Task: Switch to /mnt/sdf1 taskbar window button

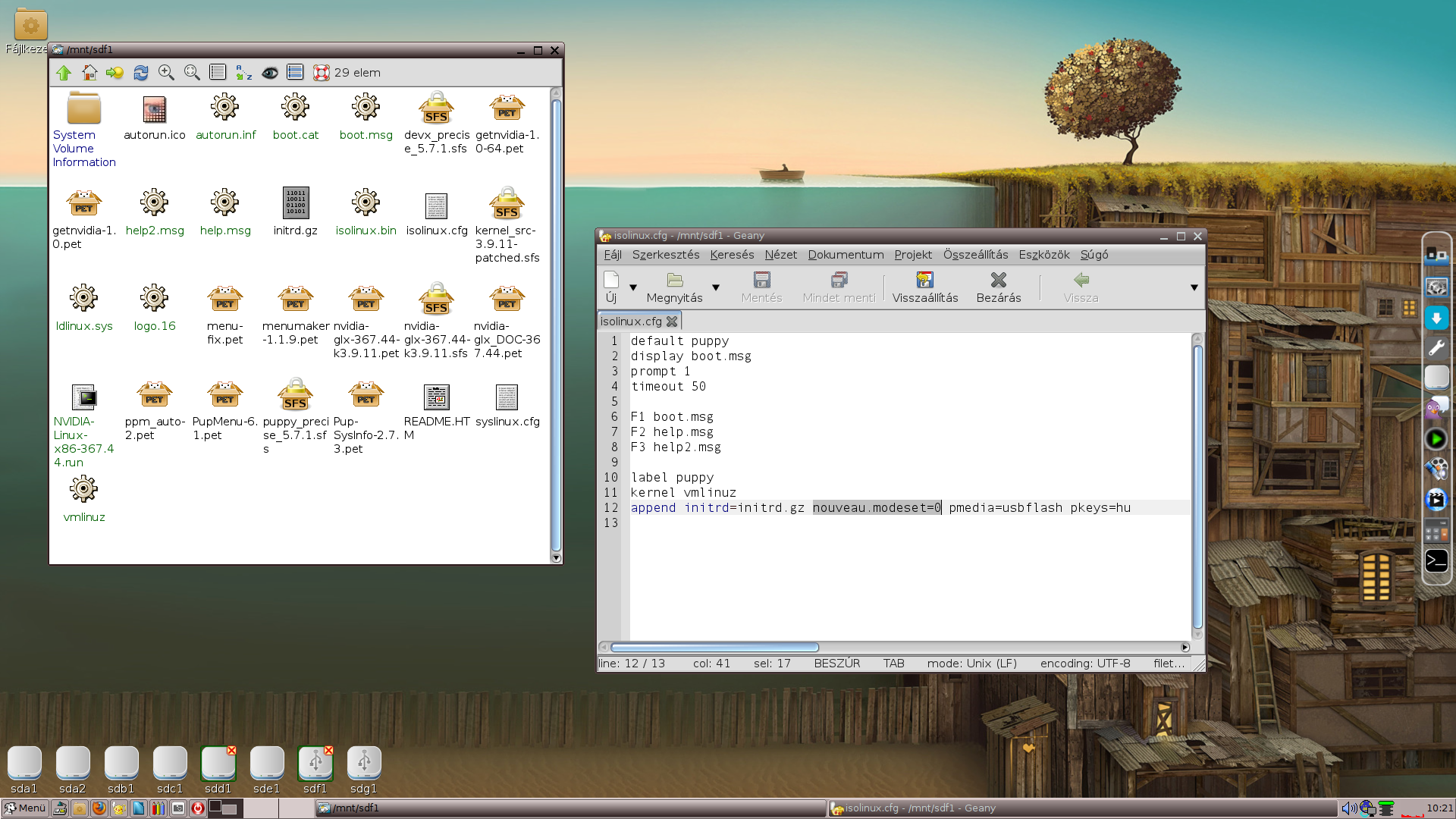Action: coord(570,808)
